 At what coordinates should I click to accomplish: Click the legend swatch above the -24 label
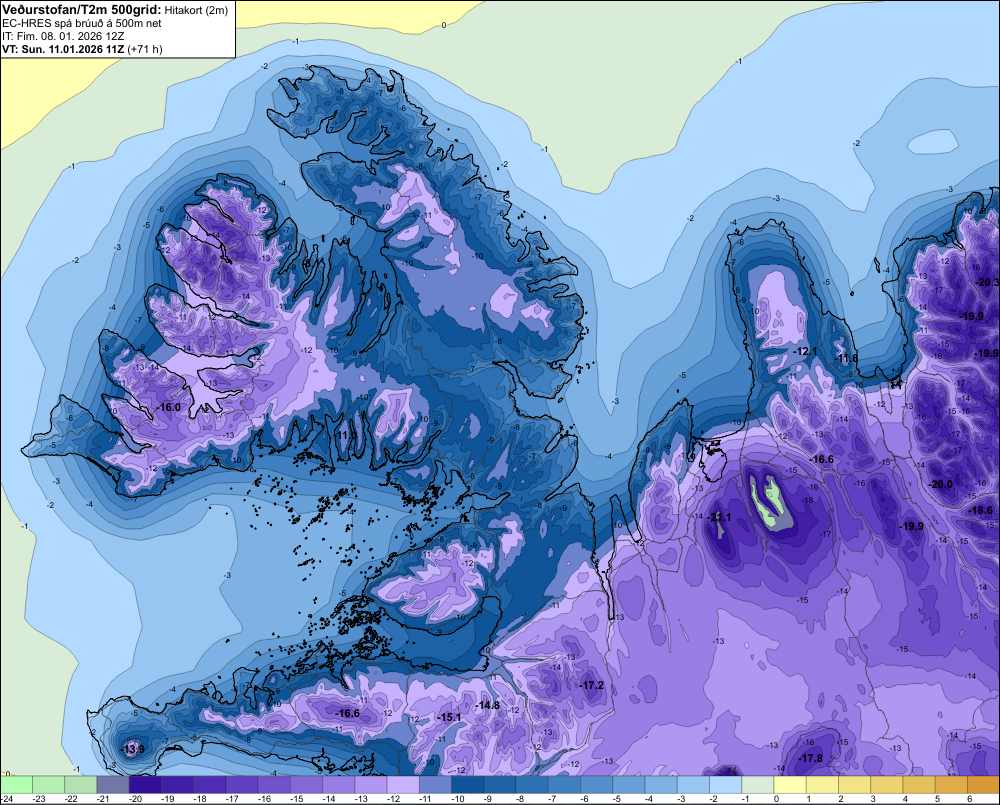click(16, 785)
